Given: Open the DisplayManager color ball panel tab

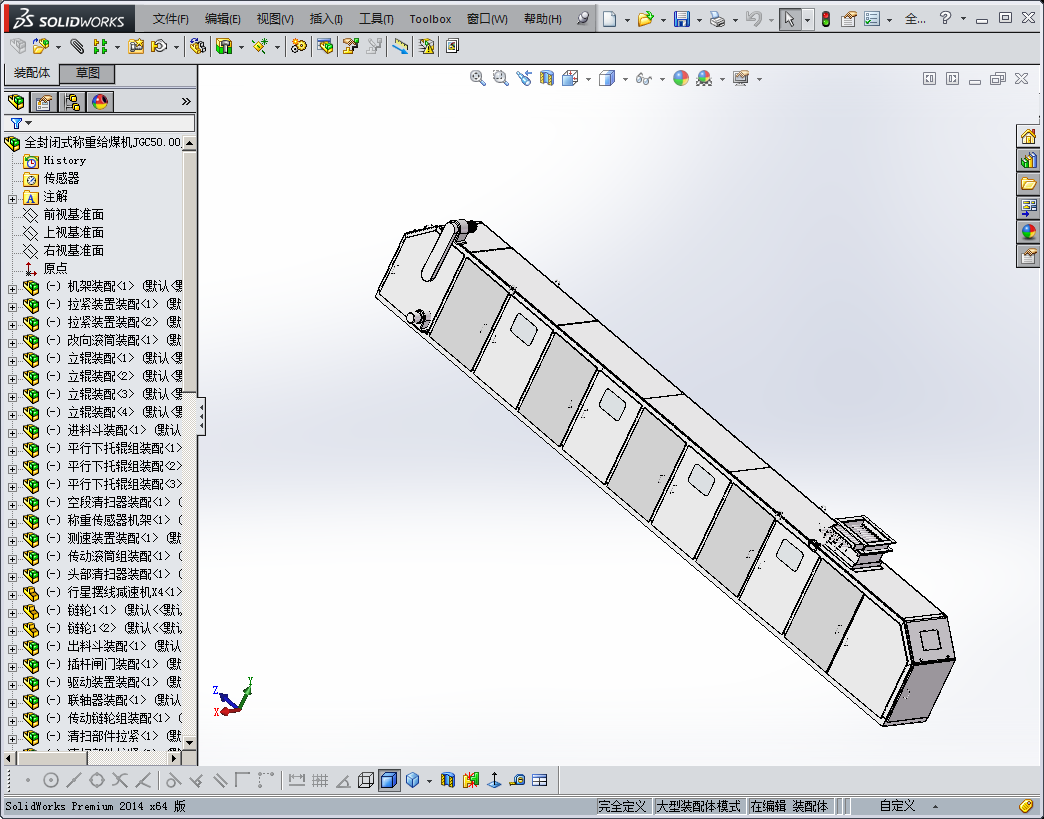Looking at the screenshot, I should click(99, 102).
